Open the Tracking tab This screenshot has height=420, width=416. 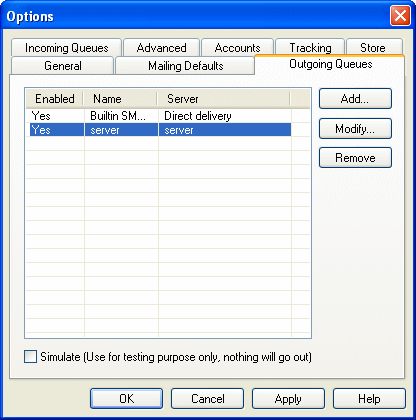[x=310, y=47]
